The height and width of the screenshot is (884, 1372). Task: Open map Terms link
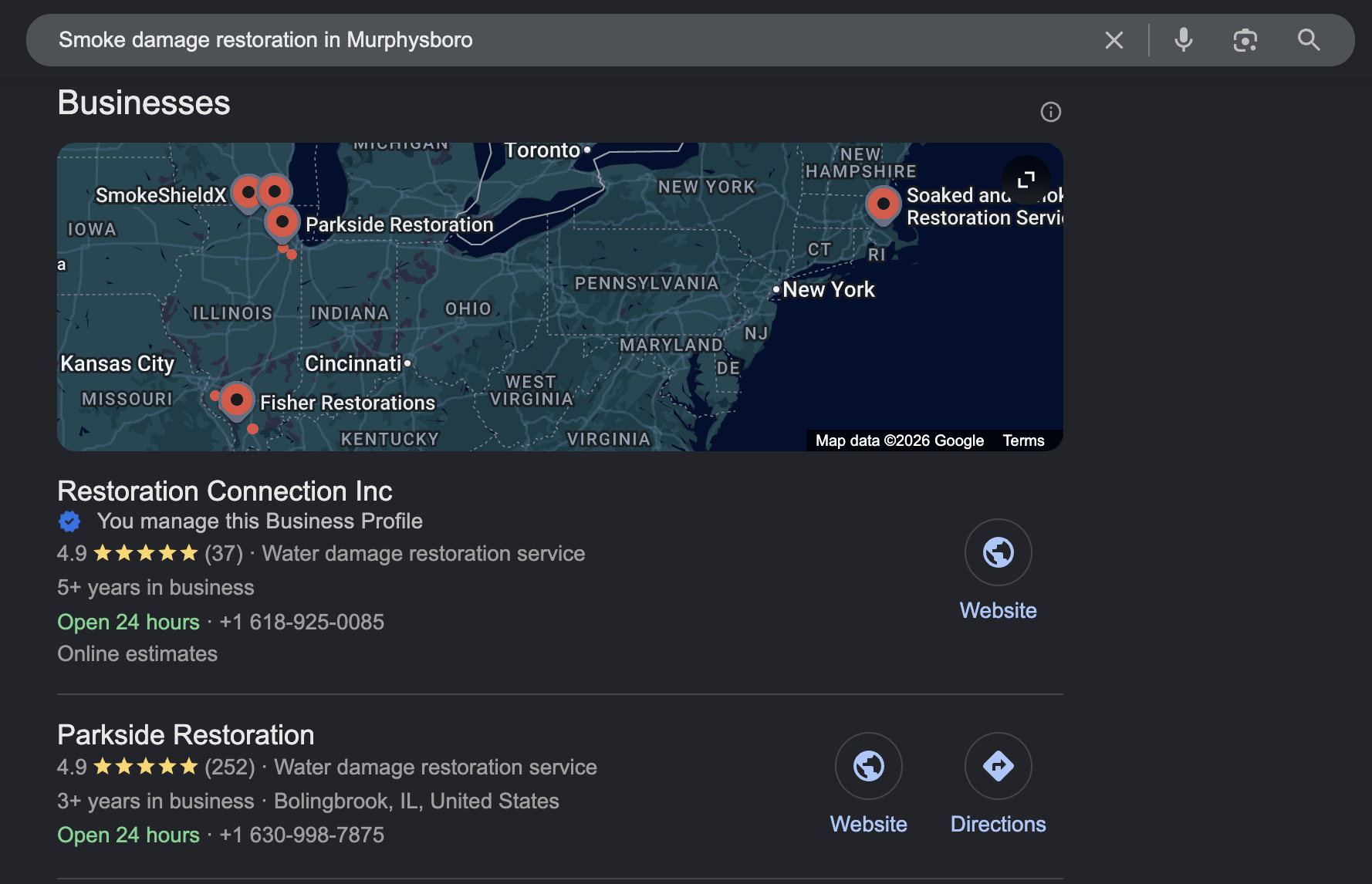(x=1023, y=440)
